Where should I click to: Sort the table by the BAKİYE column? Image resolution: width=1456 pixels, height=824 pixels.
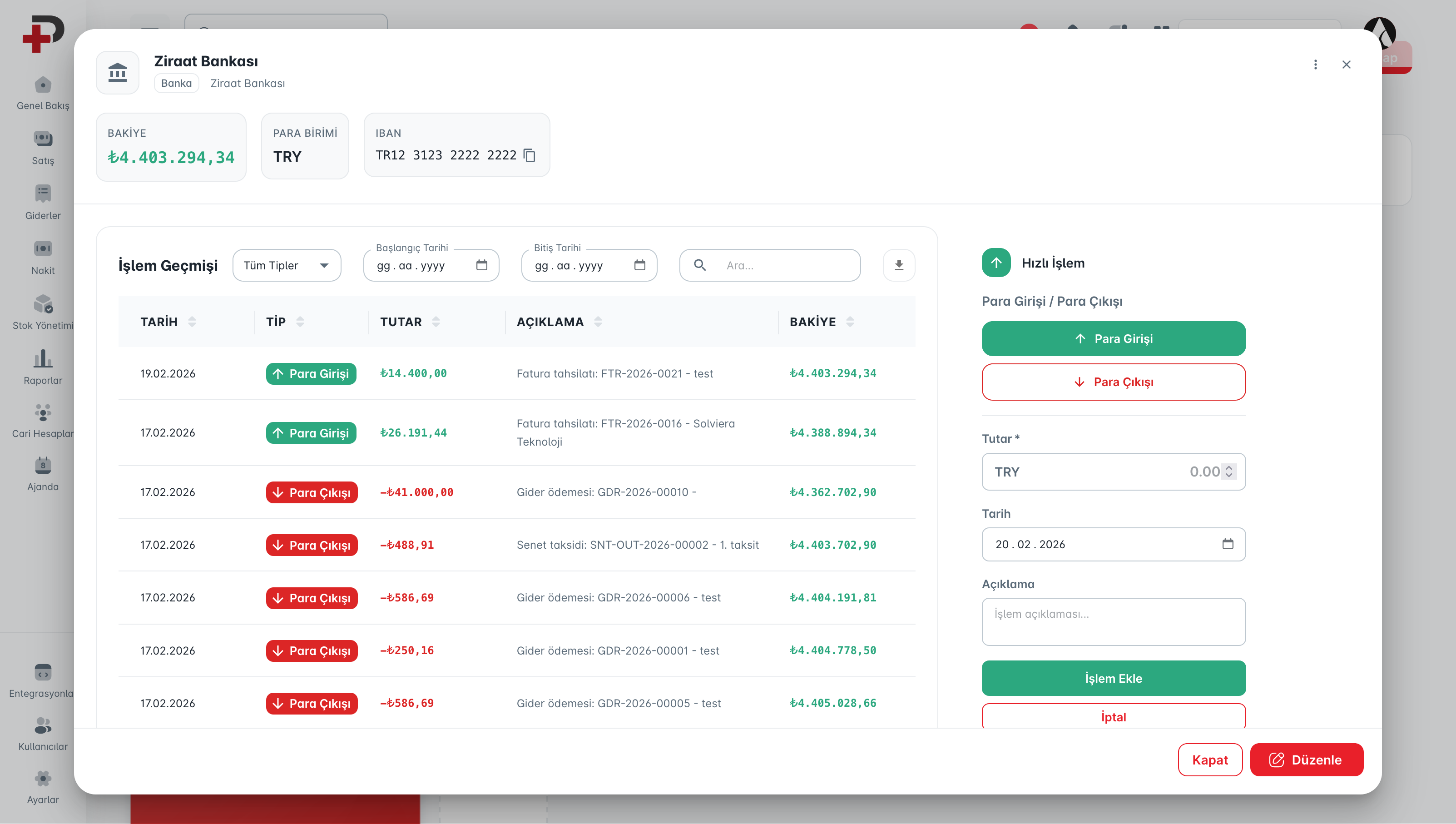[x=850, y=322]
